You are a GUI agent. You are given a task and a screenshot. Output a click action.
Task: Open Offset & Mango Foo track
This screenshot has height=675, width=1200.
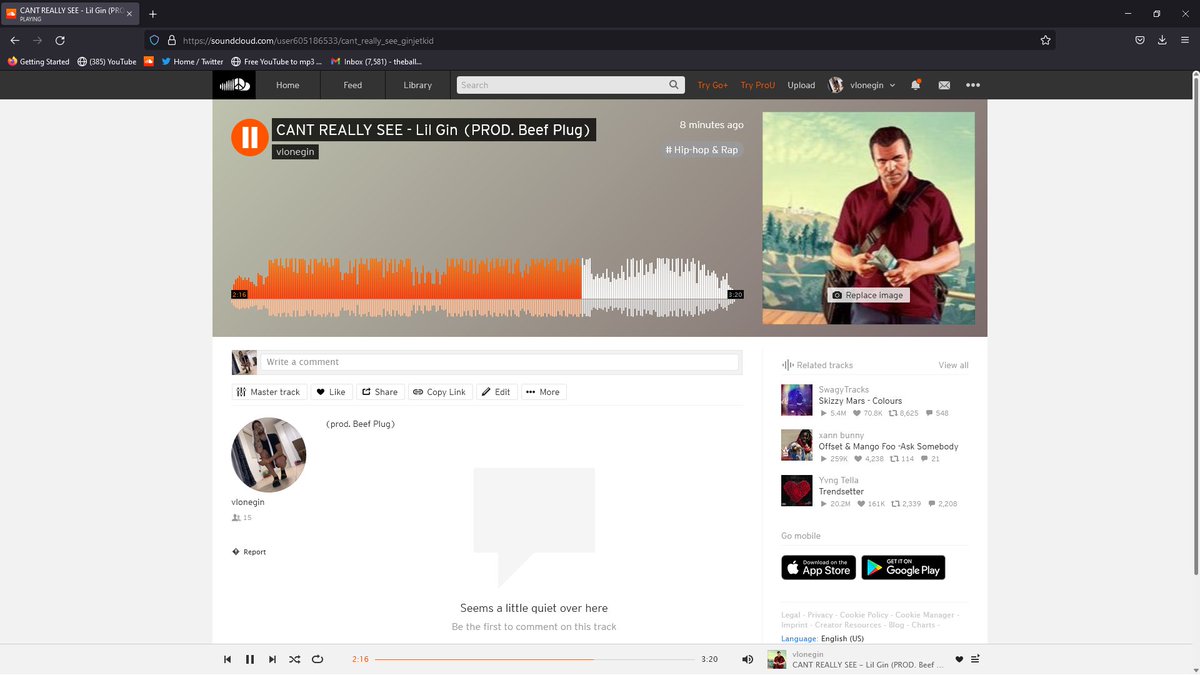[888, 447]
